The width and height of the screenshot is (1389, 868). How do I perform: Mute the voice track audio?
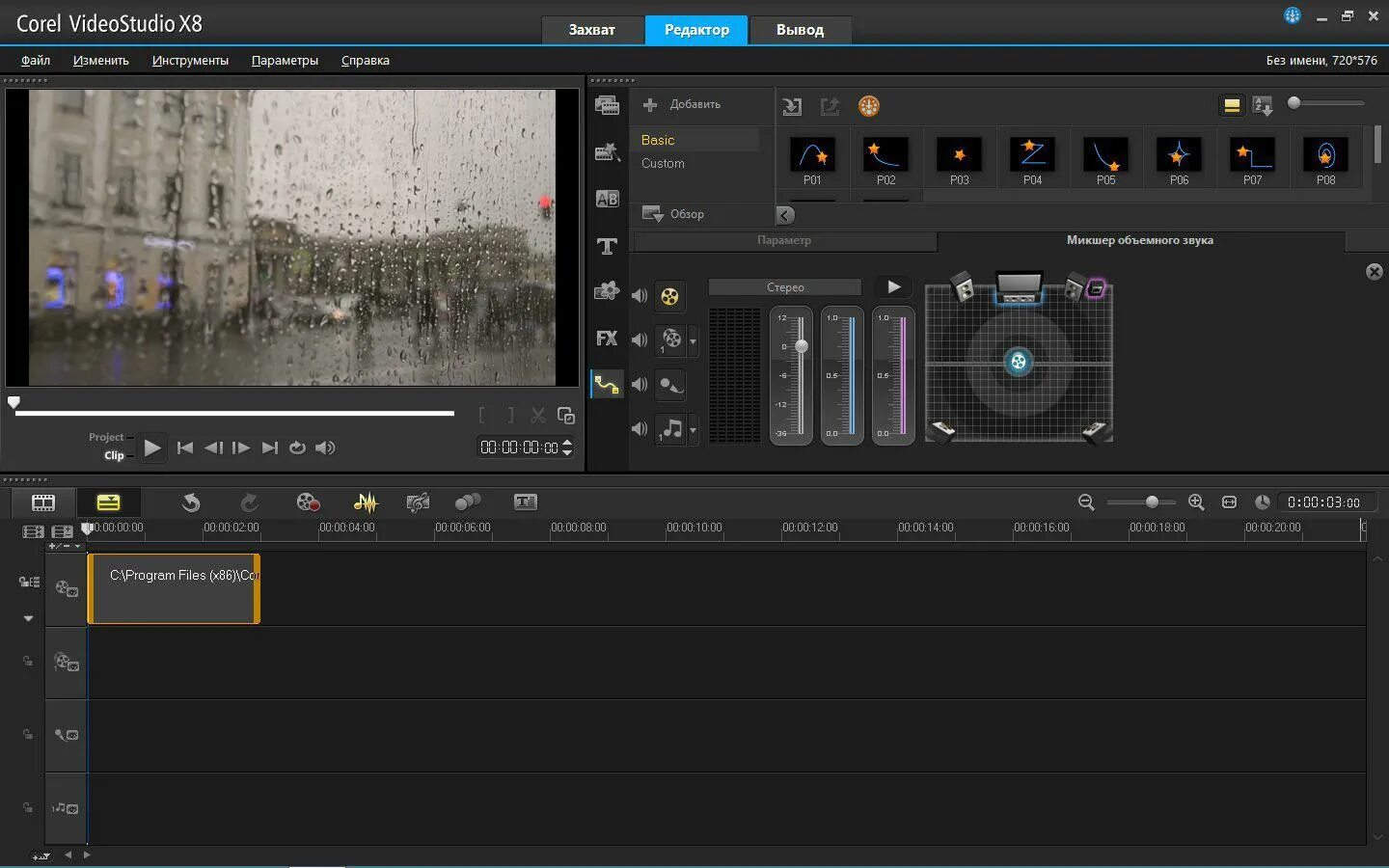pos(640,384)
